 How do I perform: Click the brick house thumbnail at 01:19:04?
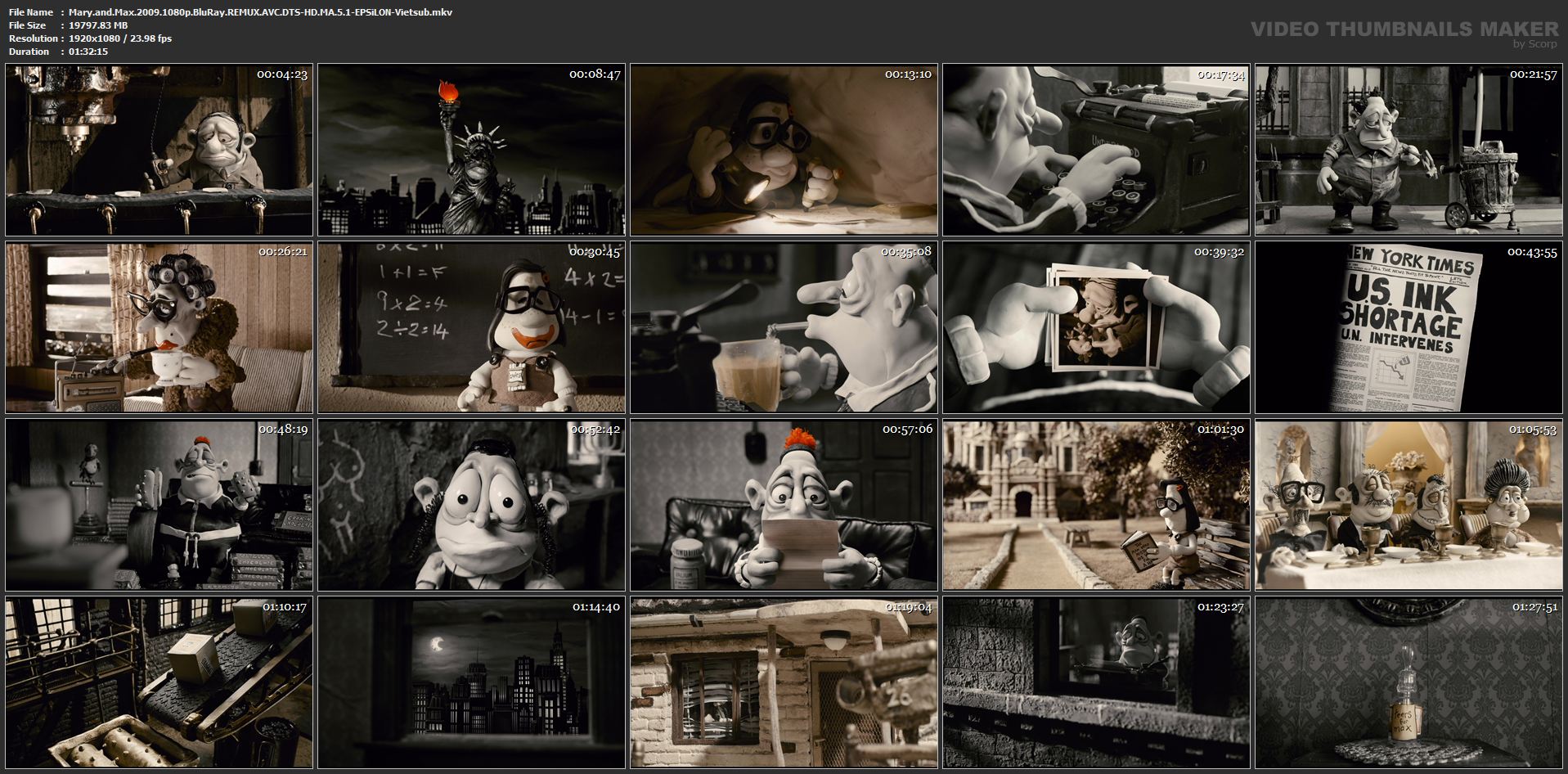784,682
